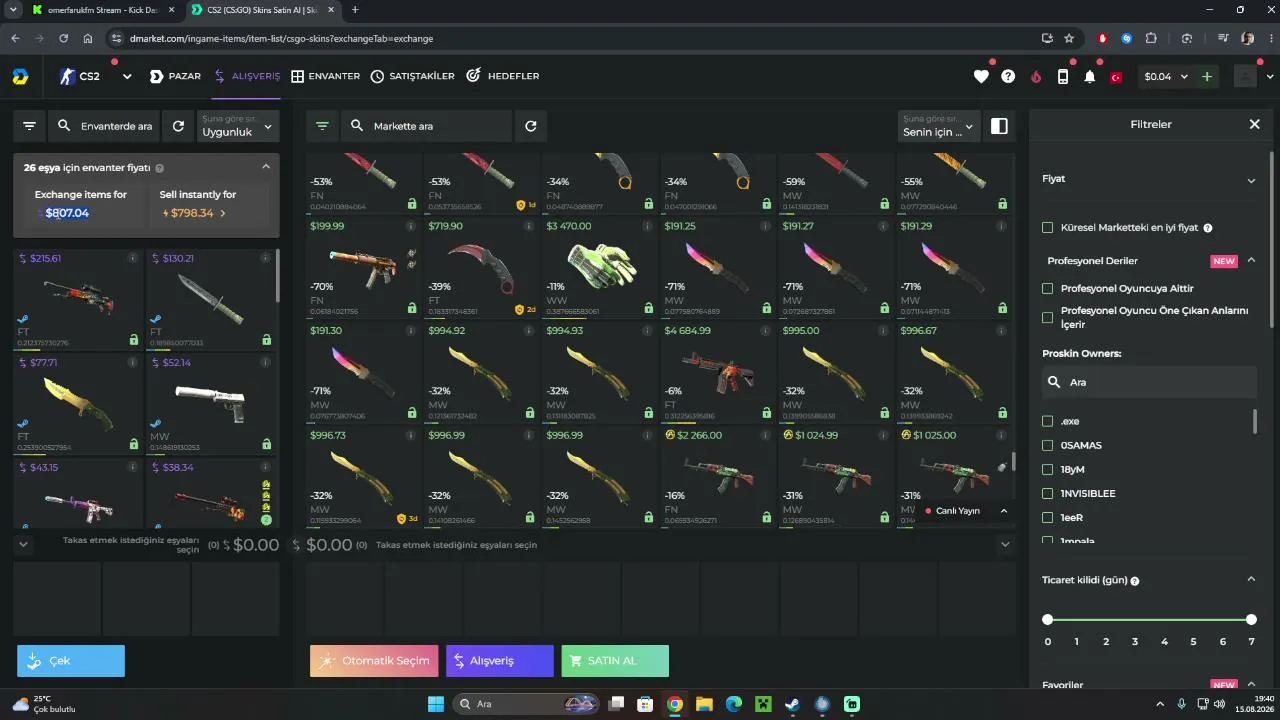Click the Turkish flag language icon
1280x720 pixels.
click(1117, 77)
